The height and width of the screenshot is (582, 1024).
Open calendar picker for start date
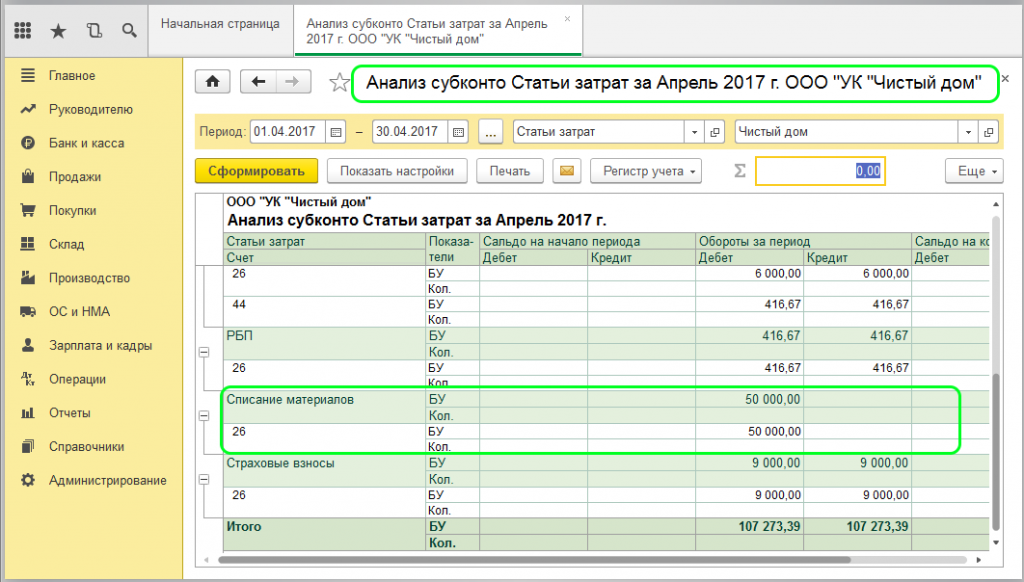click(x=336, y=132)
